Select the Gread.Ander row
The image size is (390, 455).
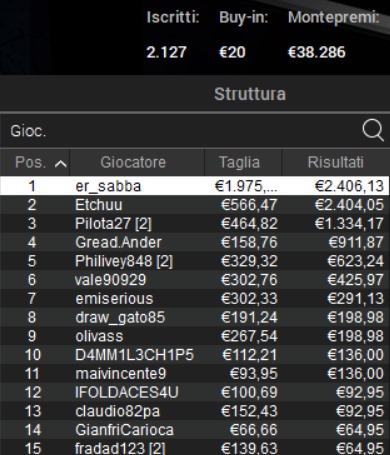point(195,242)
